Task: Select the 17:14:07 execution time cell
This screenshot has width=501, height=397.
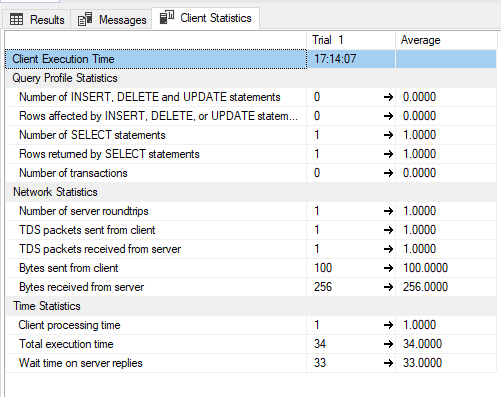Action: tap(351, 59)
